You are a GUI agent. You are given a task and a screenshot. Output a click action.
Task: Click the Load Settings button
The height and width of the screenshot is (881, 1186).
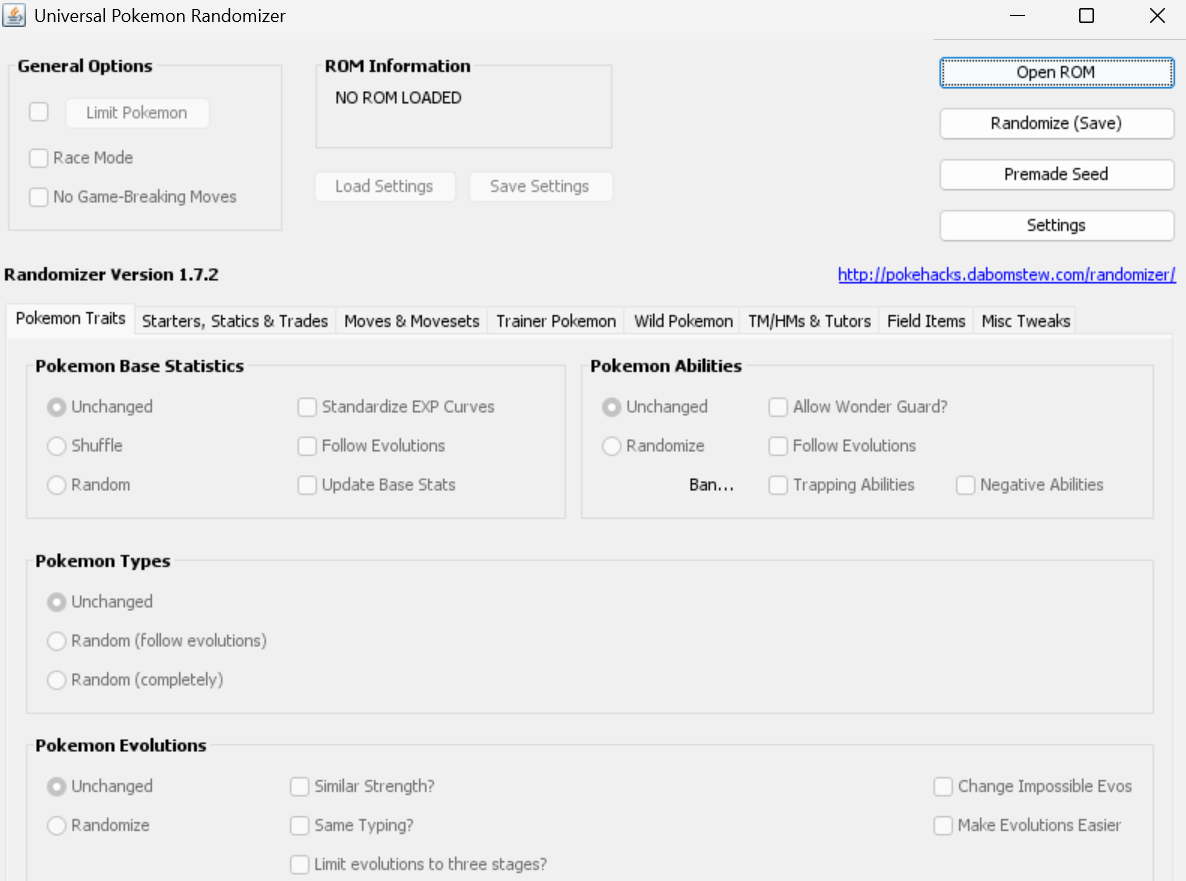385,186
